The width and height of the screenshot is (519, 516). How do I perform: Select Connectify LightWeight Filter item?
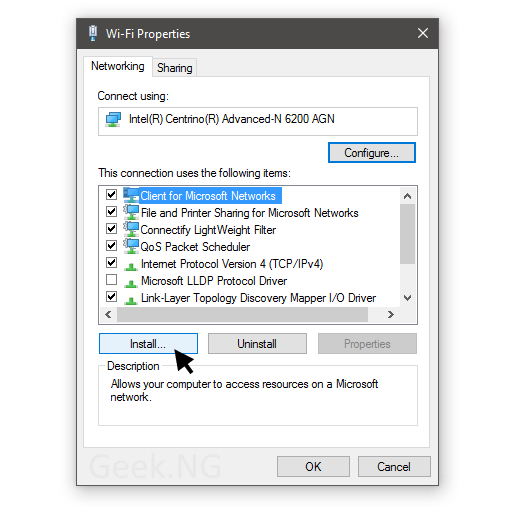point(208,230)
